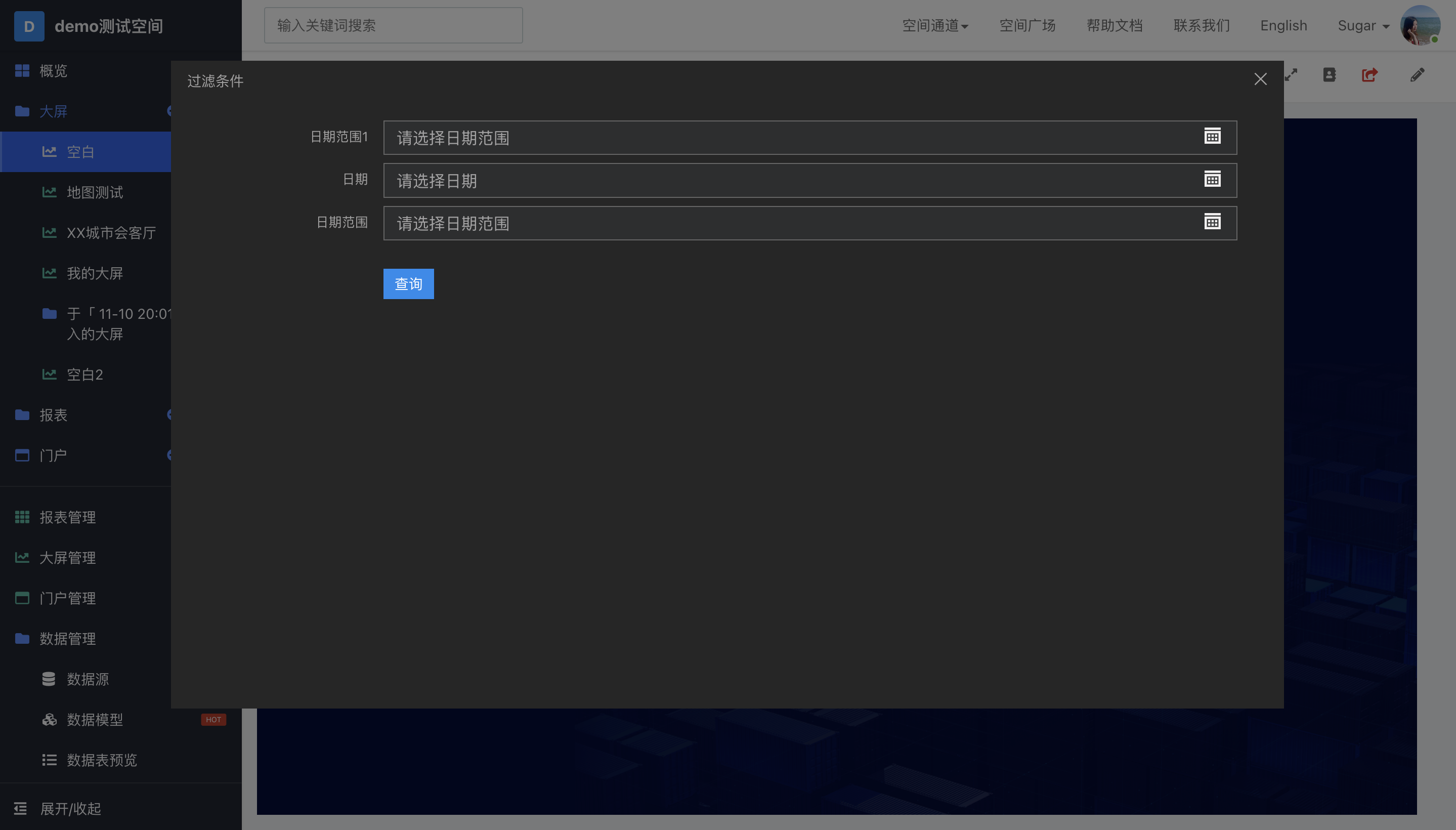Expand the 数据管理 section

tap(67, 639)
